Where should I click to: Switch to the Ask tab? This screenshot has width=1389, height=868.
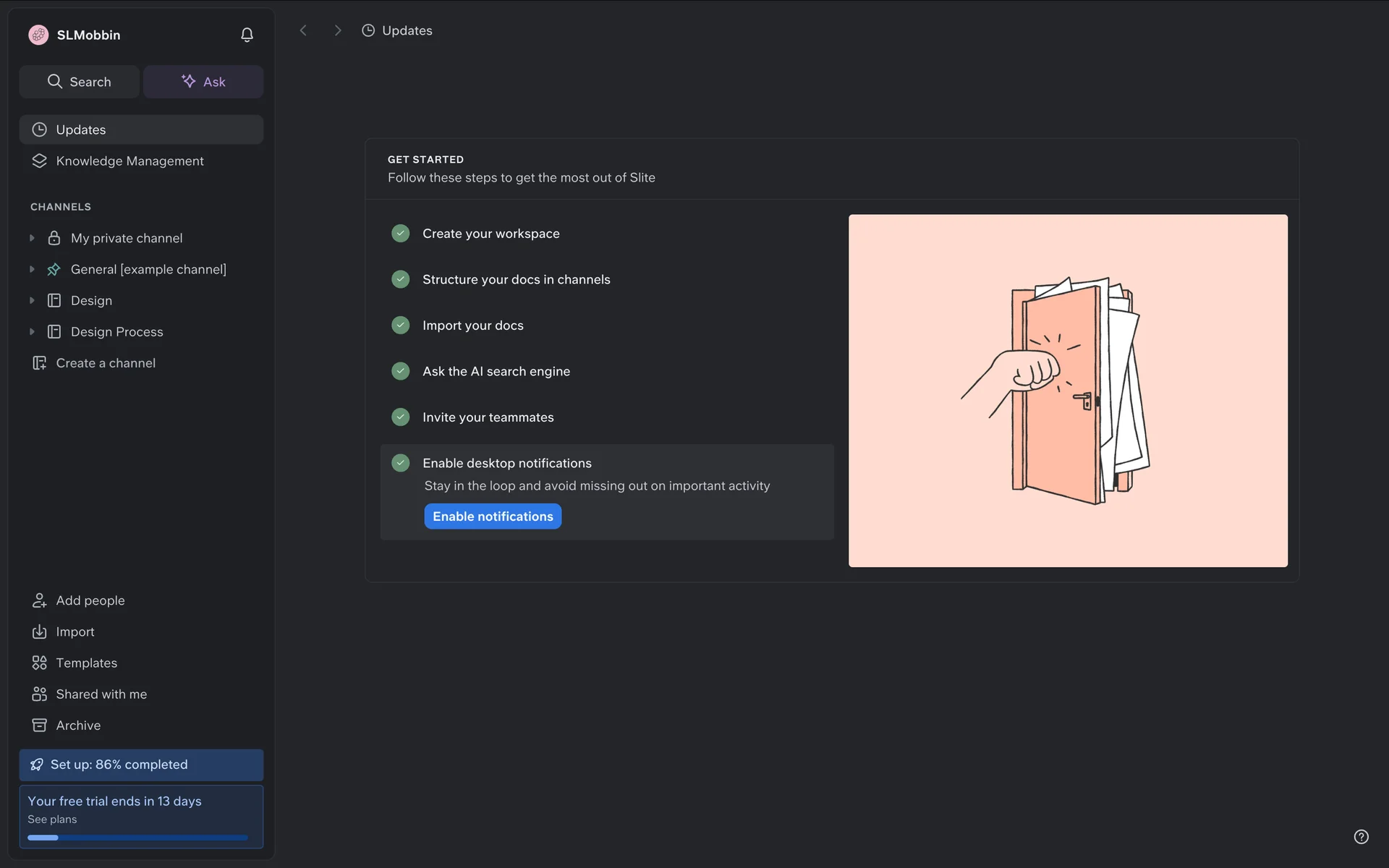[203, 82]
